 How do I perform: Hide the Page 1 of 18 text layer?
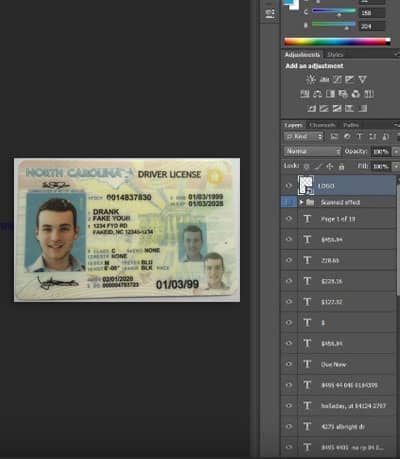289,219
